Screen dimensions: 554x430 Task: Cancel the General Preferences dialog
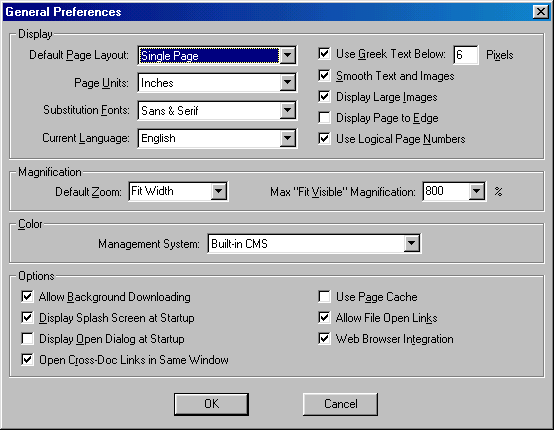coord(341,404)
